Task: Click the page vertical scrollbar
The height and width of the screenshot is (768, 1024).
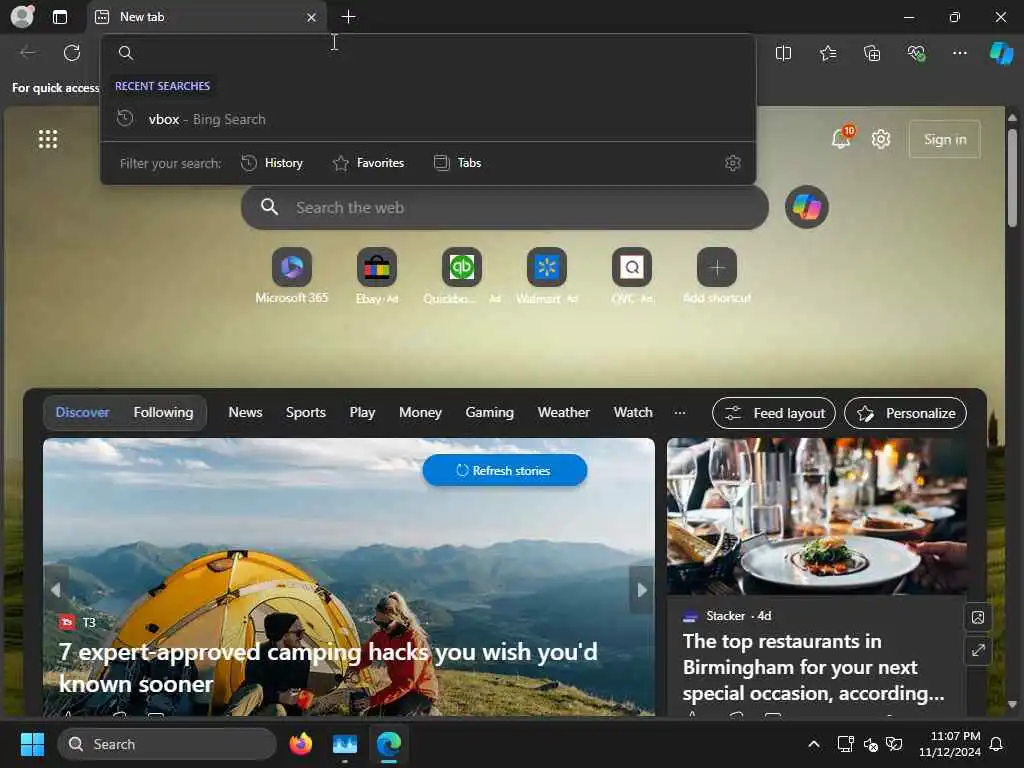Action: pyautogui.click(x=1012, y=178)
